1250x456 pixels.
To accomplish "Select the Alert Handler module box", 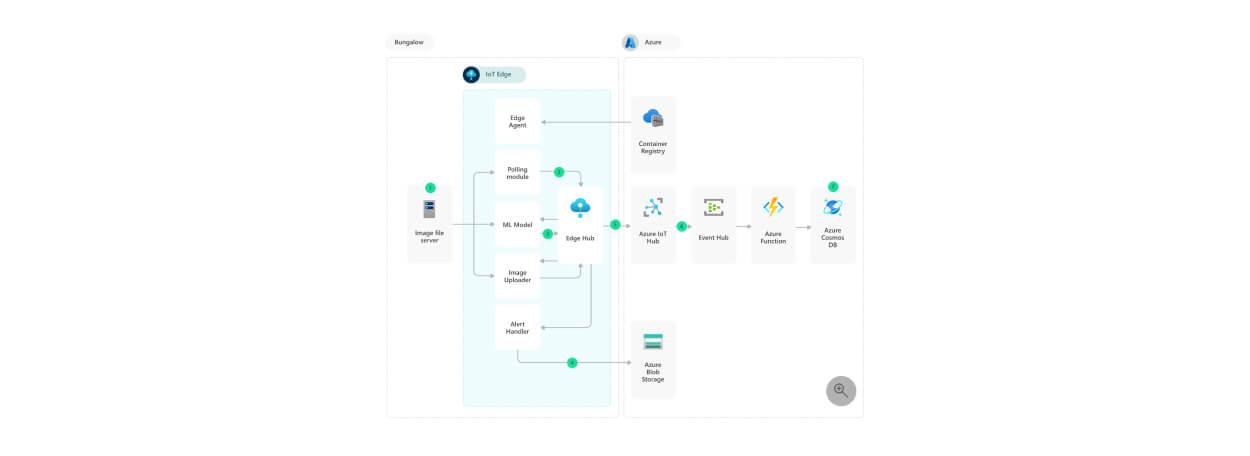I will point(518,328).
